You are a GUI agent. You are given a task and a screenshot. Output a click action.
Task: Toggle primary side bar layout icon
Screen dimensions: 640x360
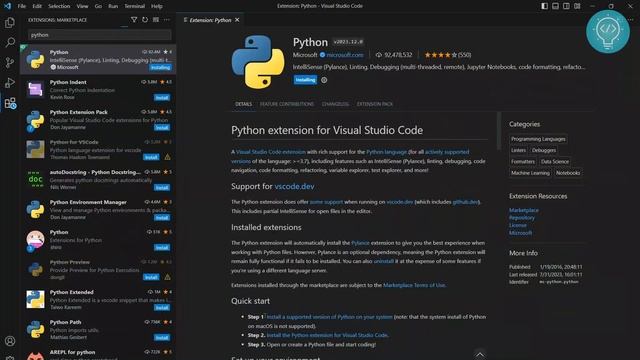[544, 6]
